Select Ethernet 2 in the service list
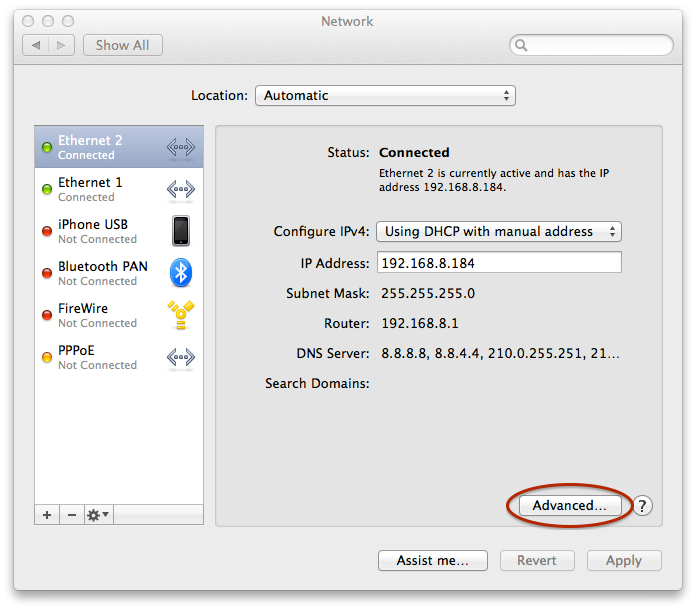This screenshot has width=696, height=610. point(119,147)
